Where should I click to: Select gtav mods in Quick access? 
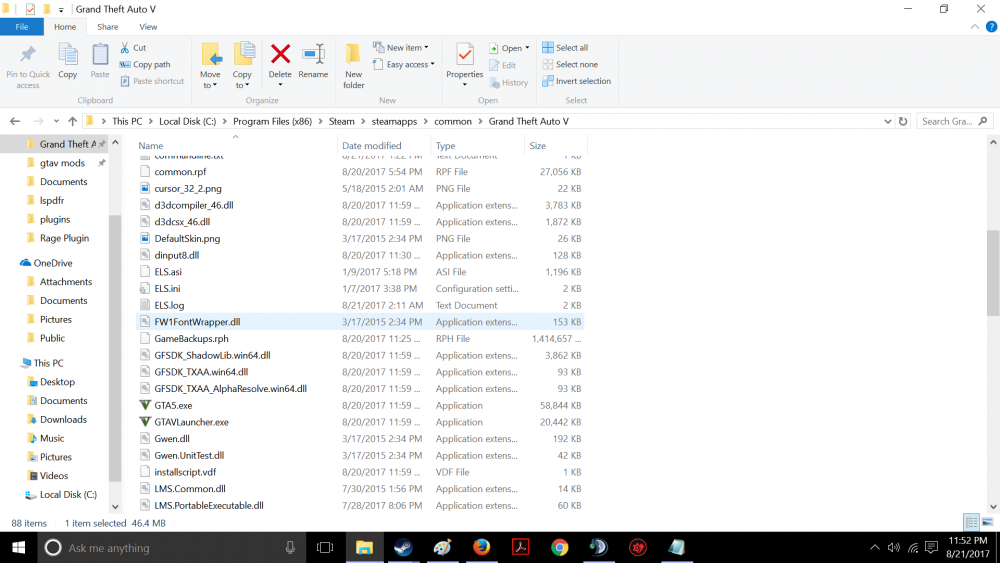[62, 163]
